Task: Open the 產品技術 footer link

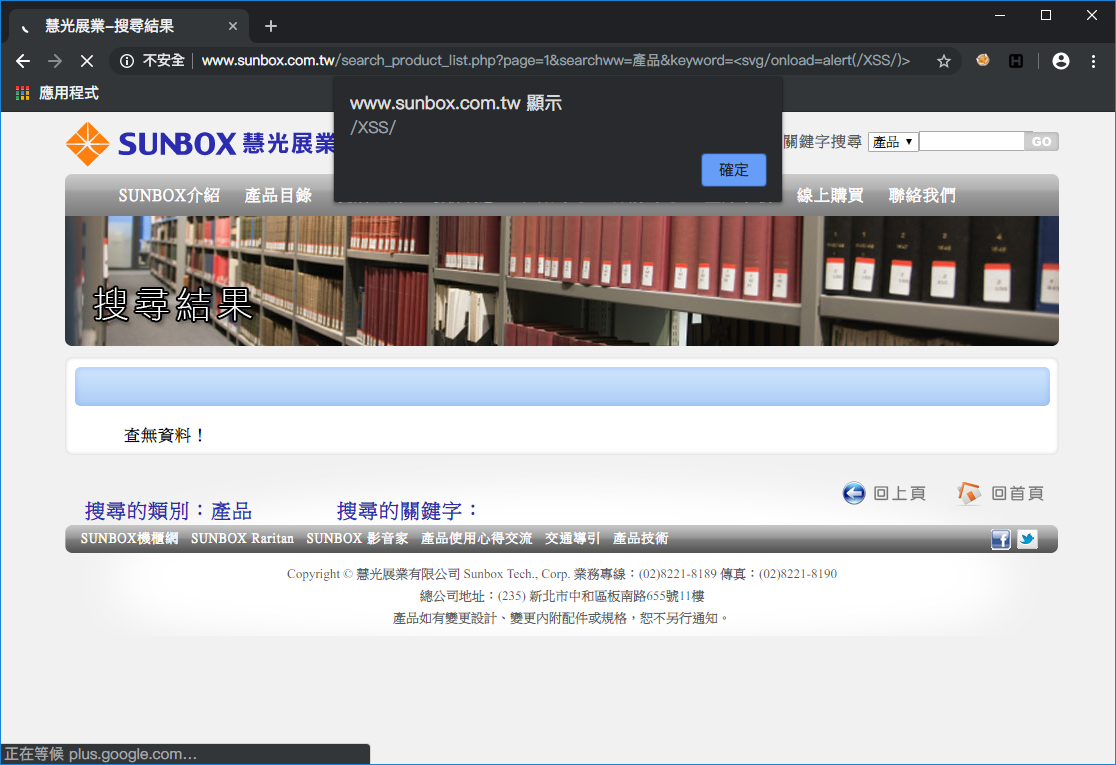Action: [641, 539]
